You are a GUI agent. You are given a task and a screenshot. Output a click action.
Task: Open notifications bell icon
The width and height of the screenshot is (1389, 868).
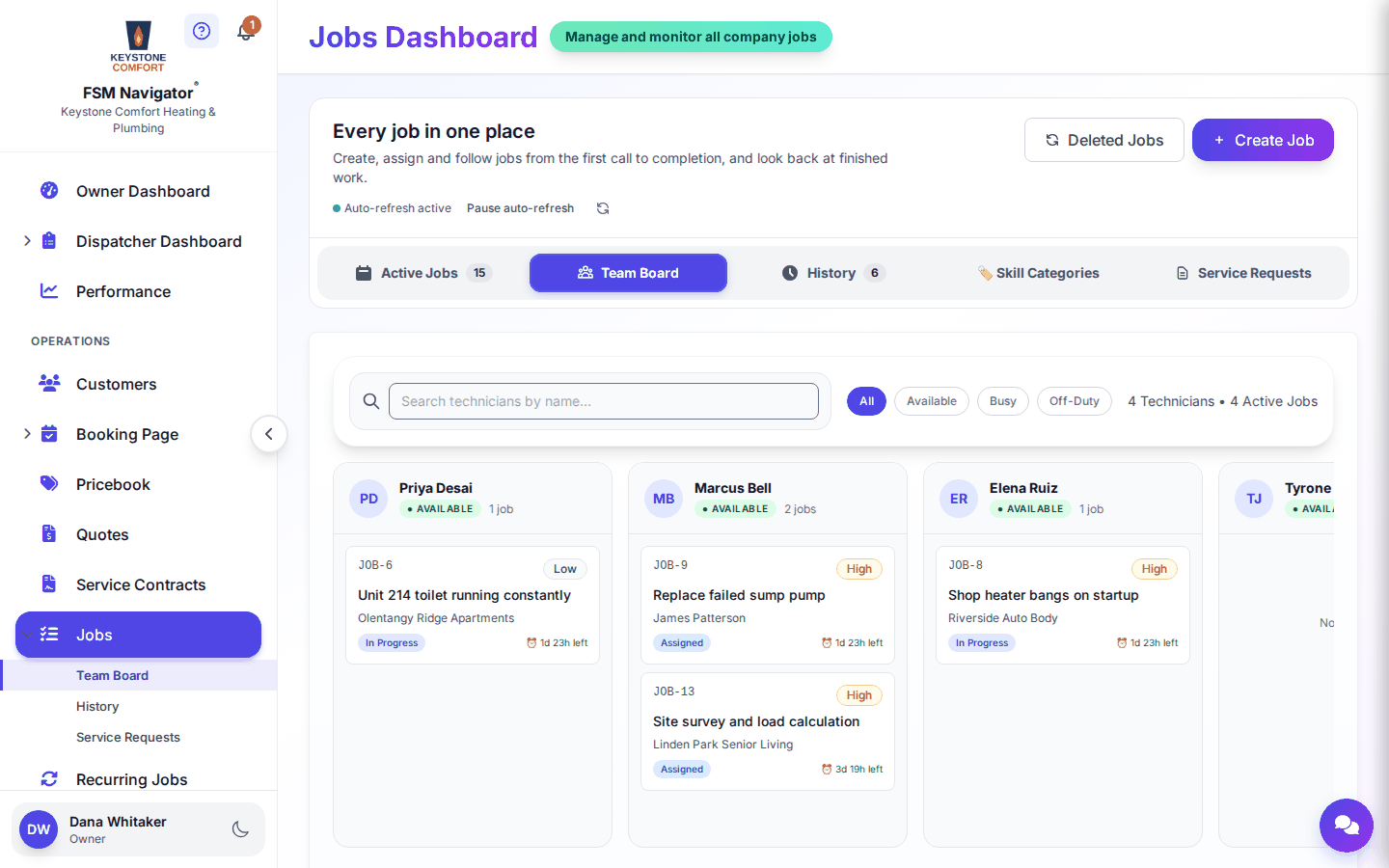pyautogui.click(x=246, y=31)
